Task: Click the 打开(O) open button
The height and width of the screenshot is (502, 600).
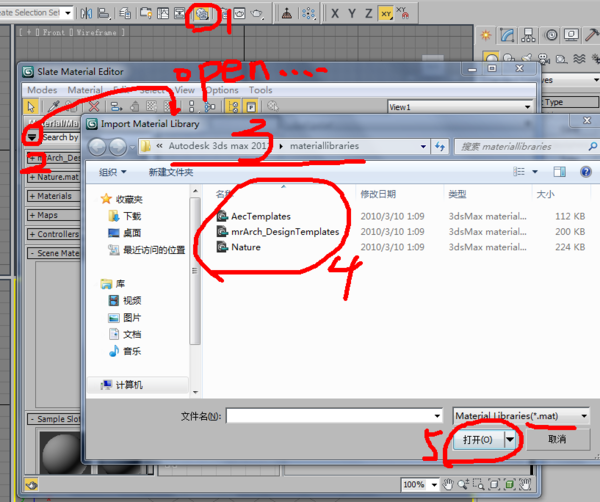Action: coord(478,440)
